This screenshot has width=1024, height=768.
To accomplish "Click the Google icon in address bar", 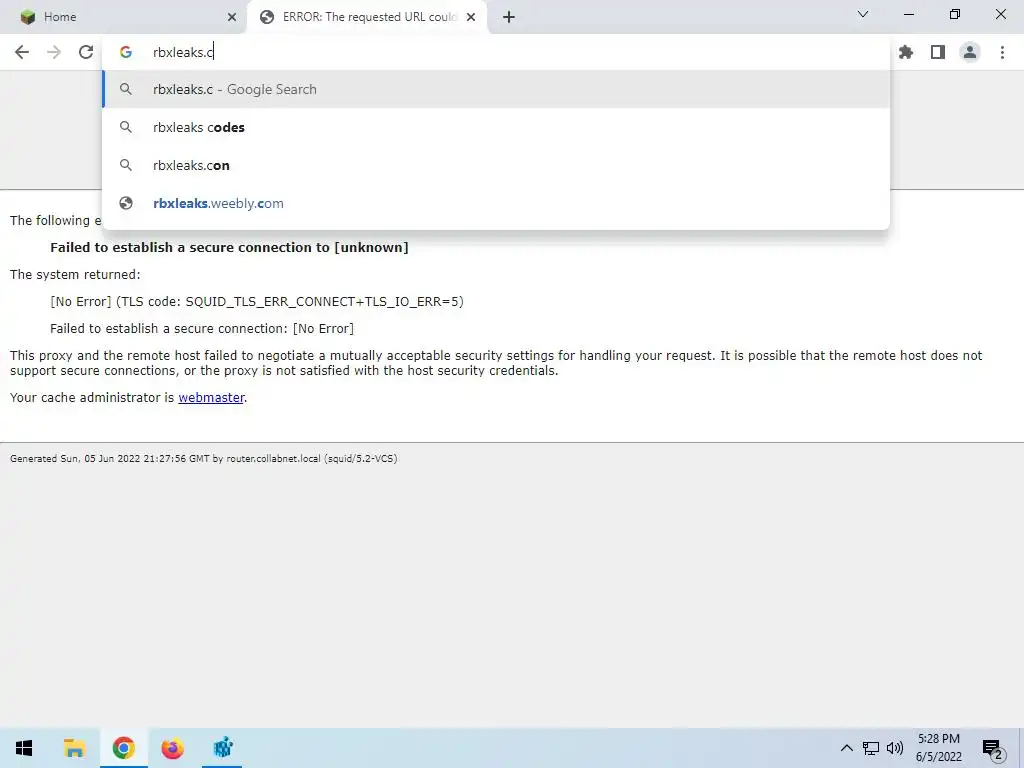I will click(x=126, y=52).
